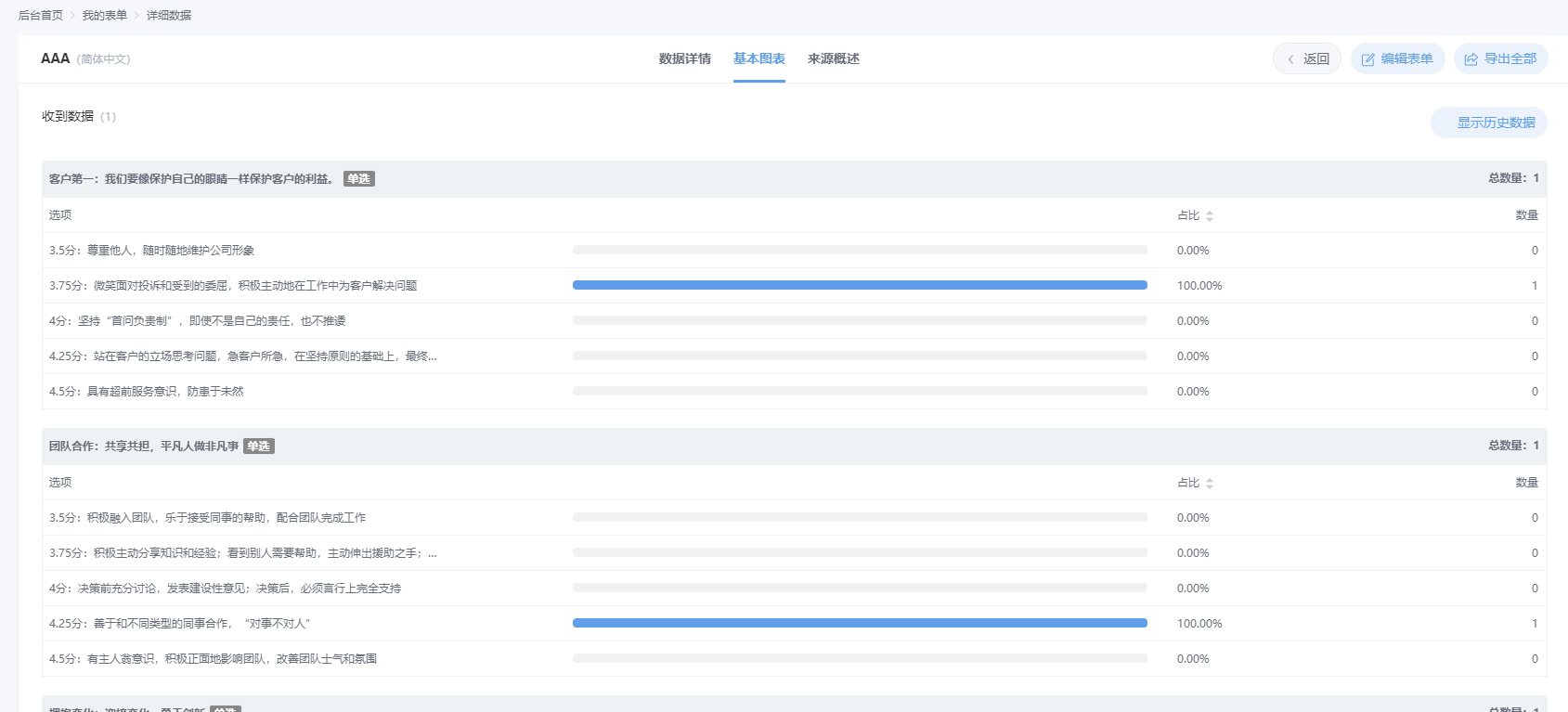Click the 4.5分：具有超前服务意识 row
The height and width of the screenshot is (712, 1568).
[146, 392]
